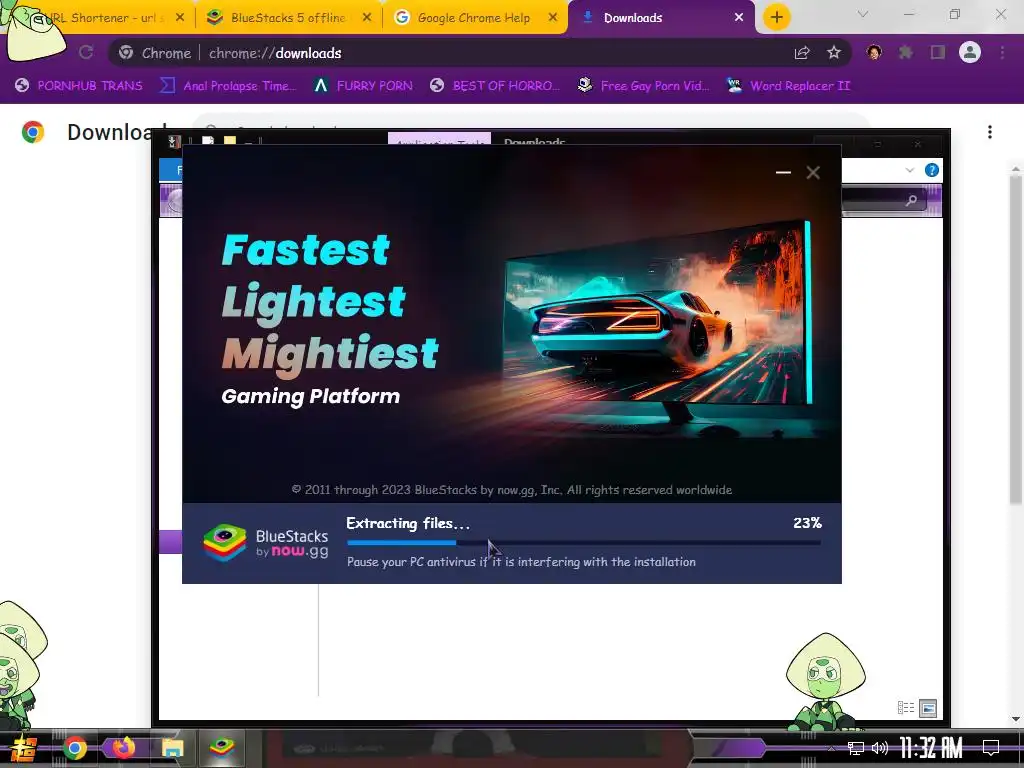Open the Word Replacer II bookmark
Screen dimensions: 1024x768
point(789,86)
